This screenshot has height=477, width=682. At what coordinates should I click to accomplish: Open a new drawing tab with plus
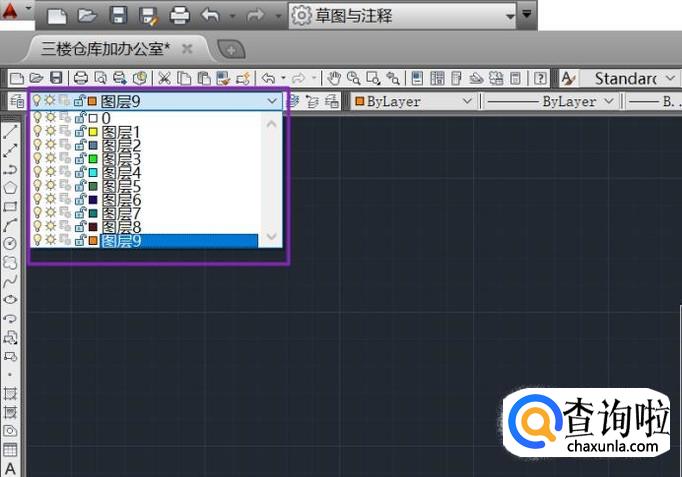pyautogui.click(x=231, y=50)
